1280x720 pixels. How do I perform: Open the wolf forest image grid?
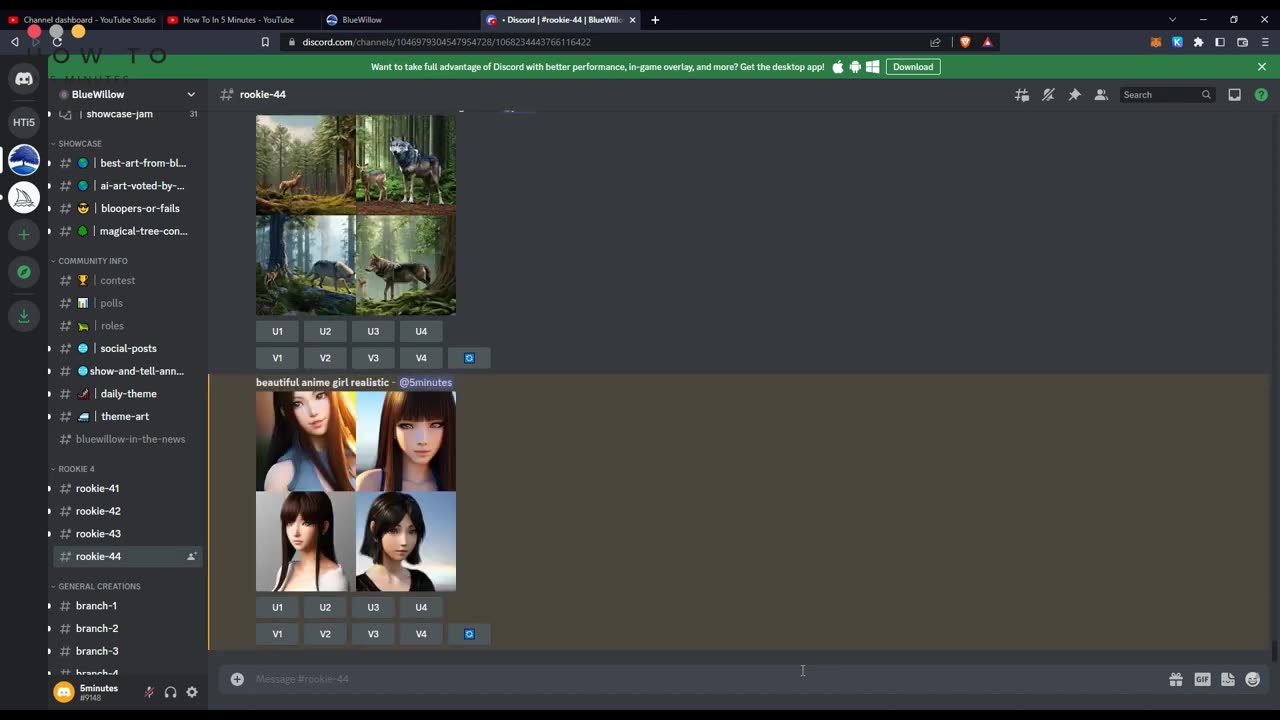[356, 215]
